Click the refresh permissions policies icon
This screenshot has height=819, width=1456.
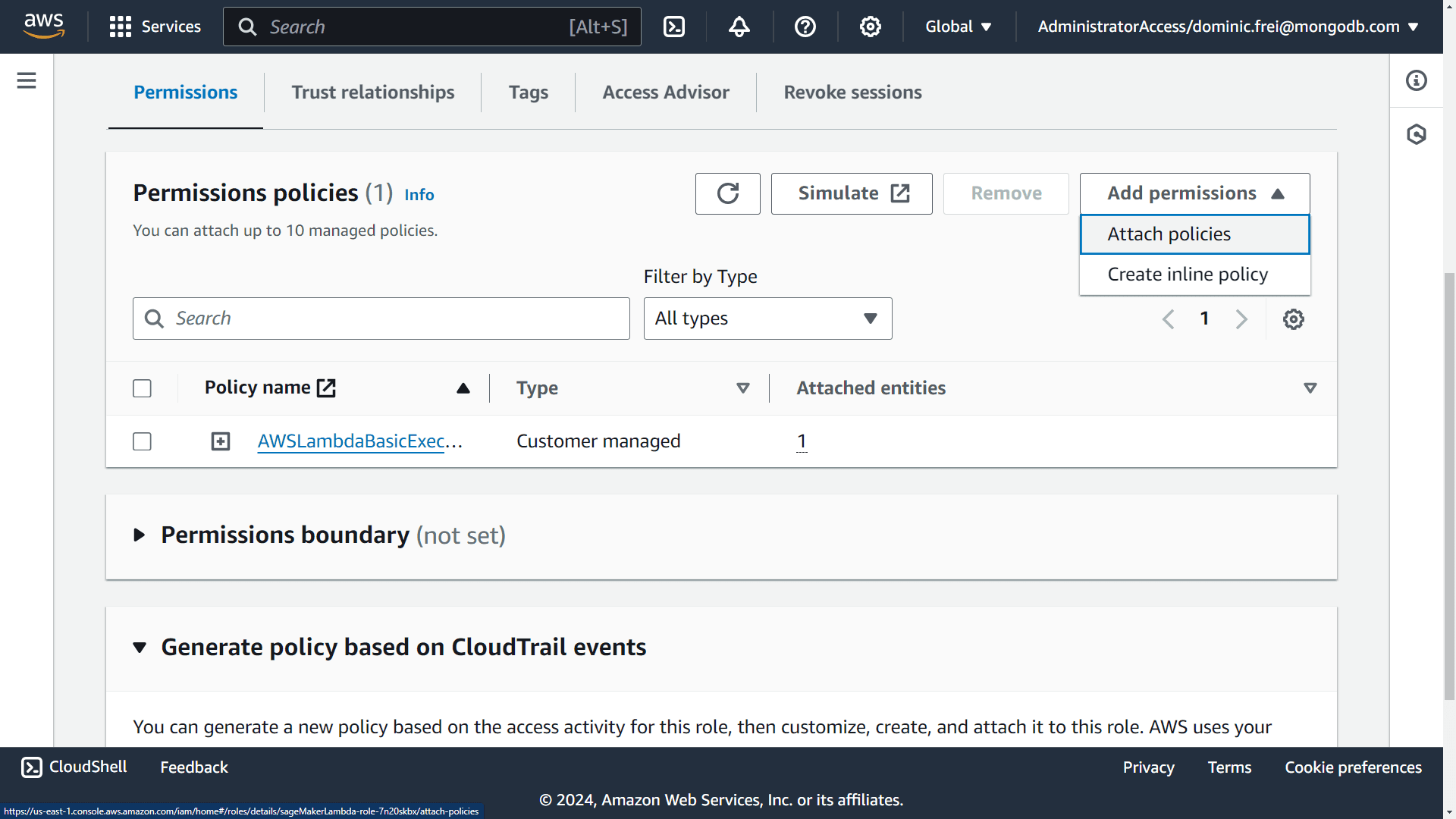click(x=727, y=194)
